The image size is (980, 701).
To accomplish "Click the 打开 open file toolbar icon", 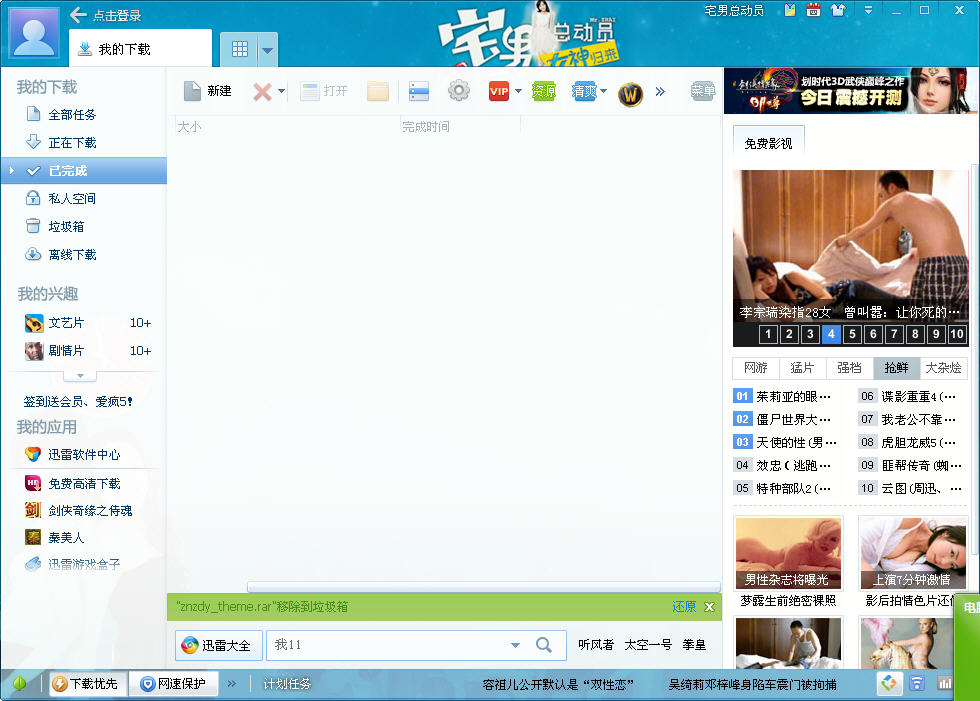I will point(309,91).
